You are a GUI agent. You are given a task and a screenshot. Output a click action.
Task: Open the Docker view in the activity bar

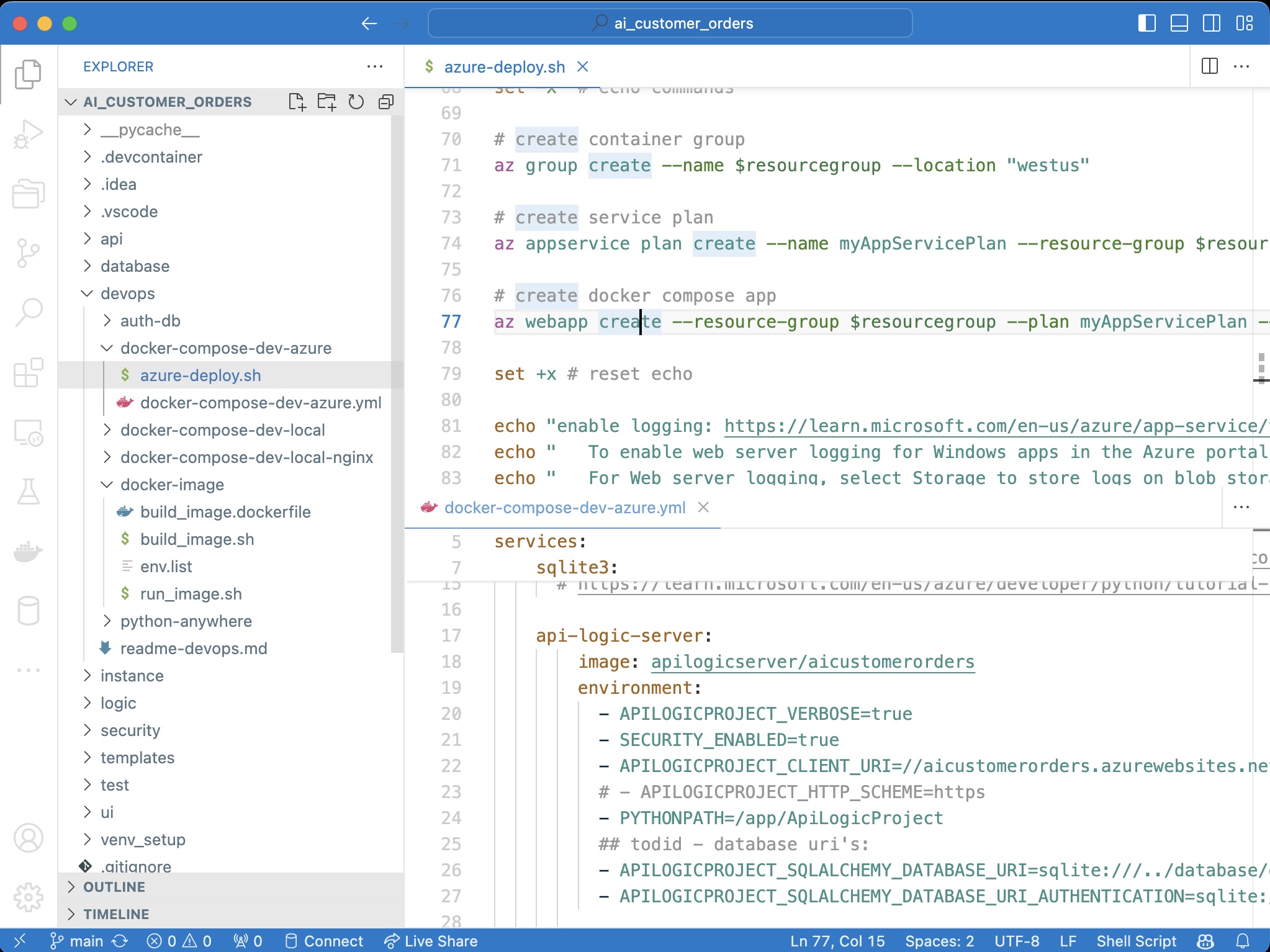click(x=28, y=551)
